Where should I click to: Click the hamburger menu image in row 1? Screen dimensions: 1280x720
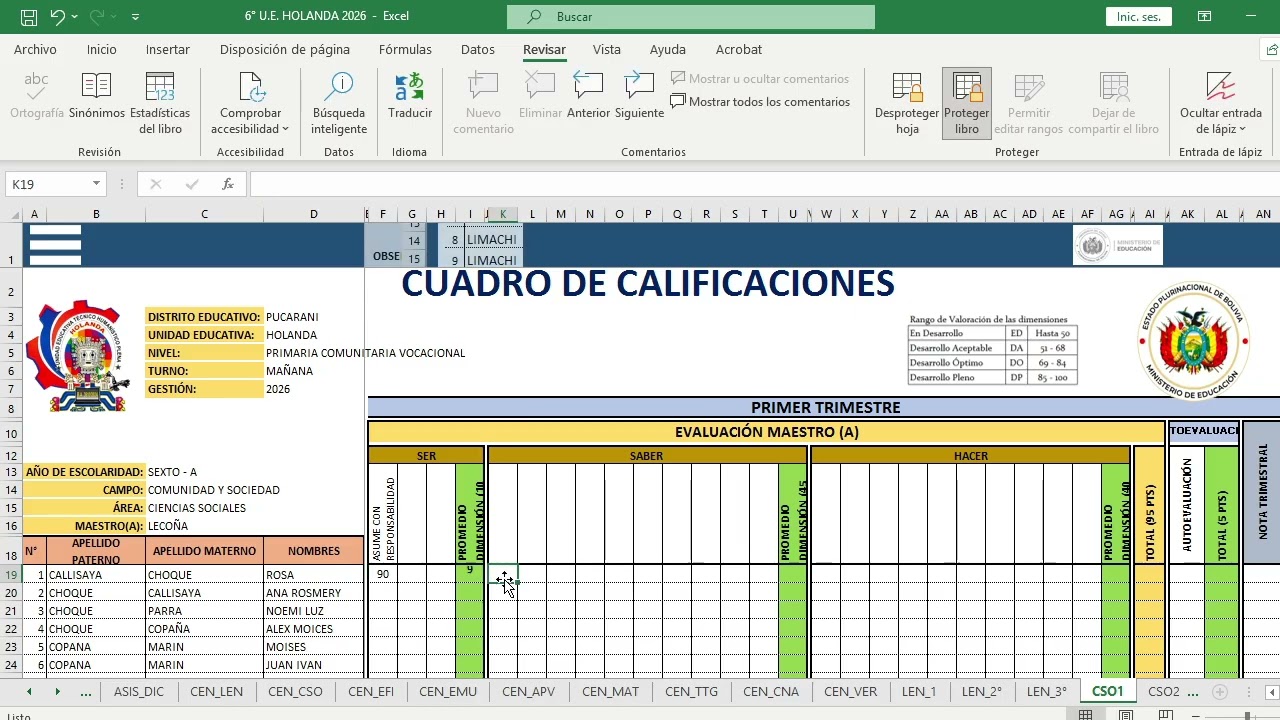point(55,244)
